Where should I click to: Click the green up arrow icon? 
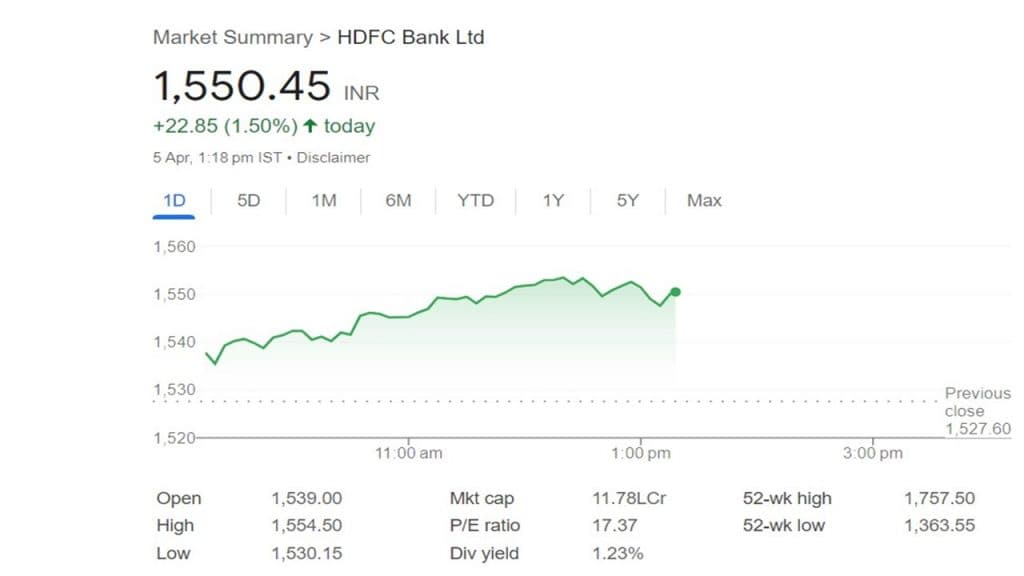click(310, 126)
